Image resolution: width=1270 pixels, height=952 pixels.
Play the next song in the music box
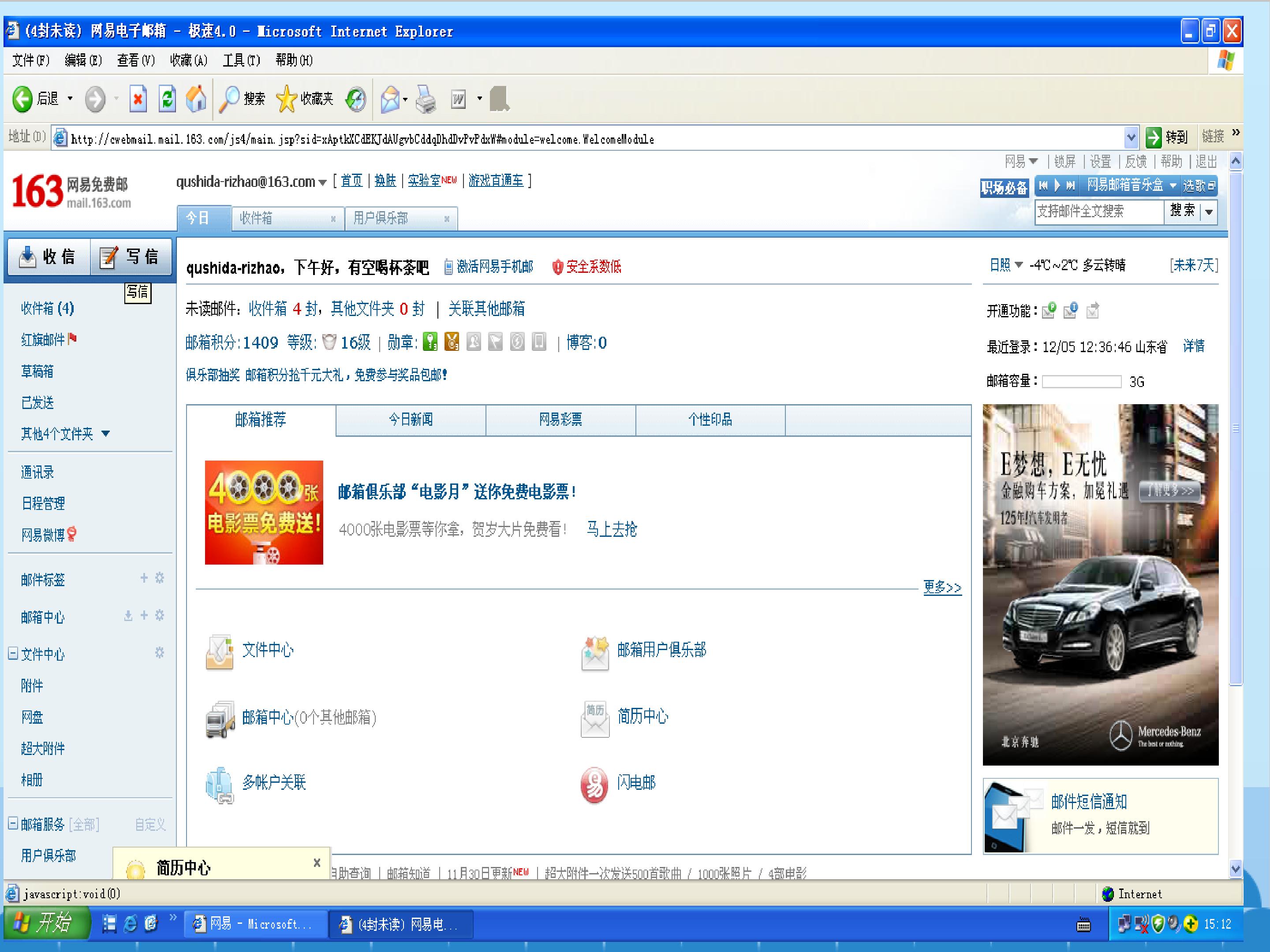(x=1070, y=186)
